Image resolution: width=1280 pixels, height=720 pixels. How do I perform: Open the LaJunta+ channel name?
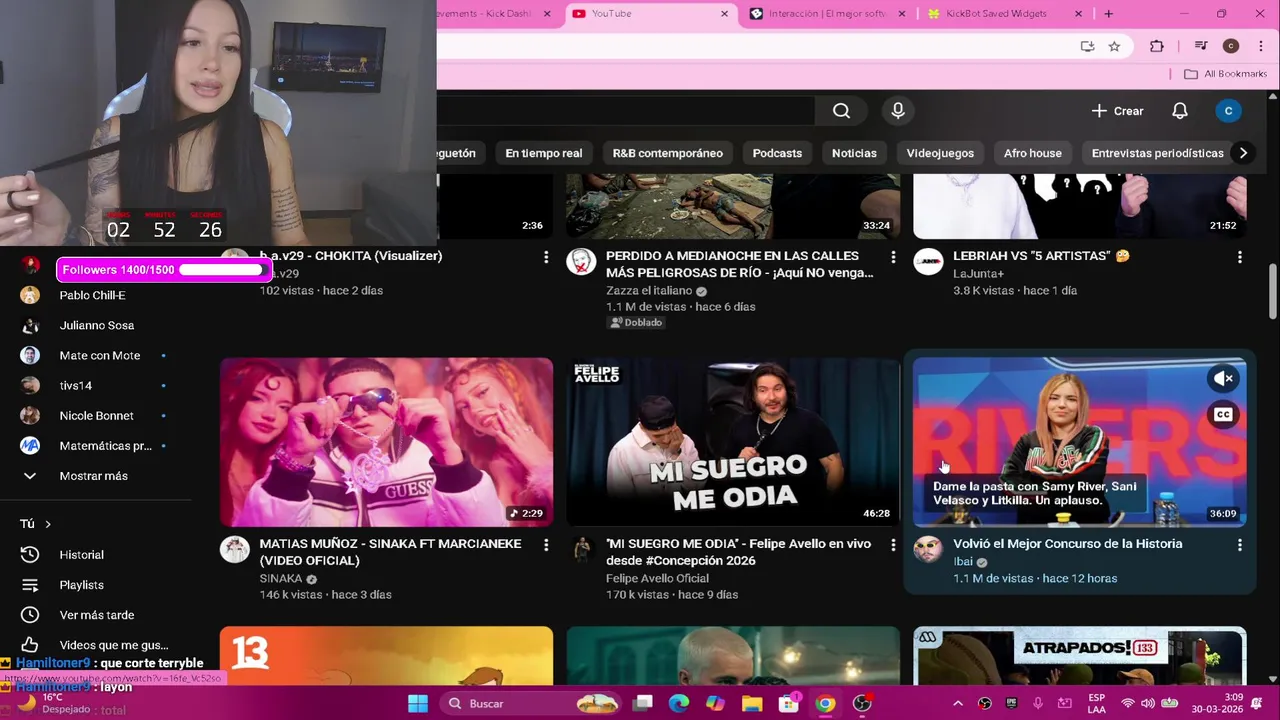click(978, 273)
